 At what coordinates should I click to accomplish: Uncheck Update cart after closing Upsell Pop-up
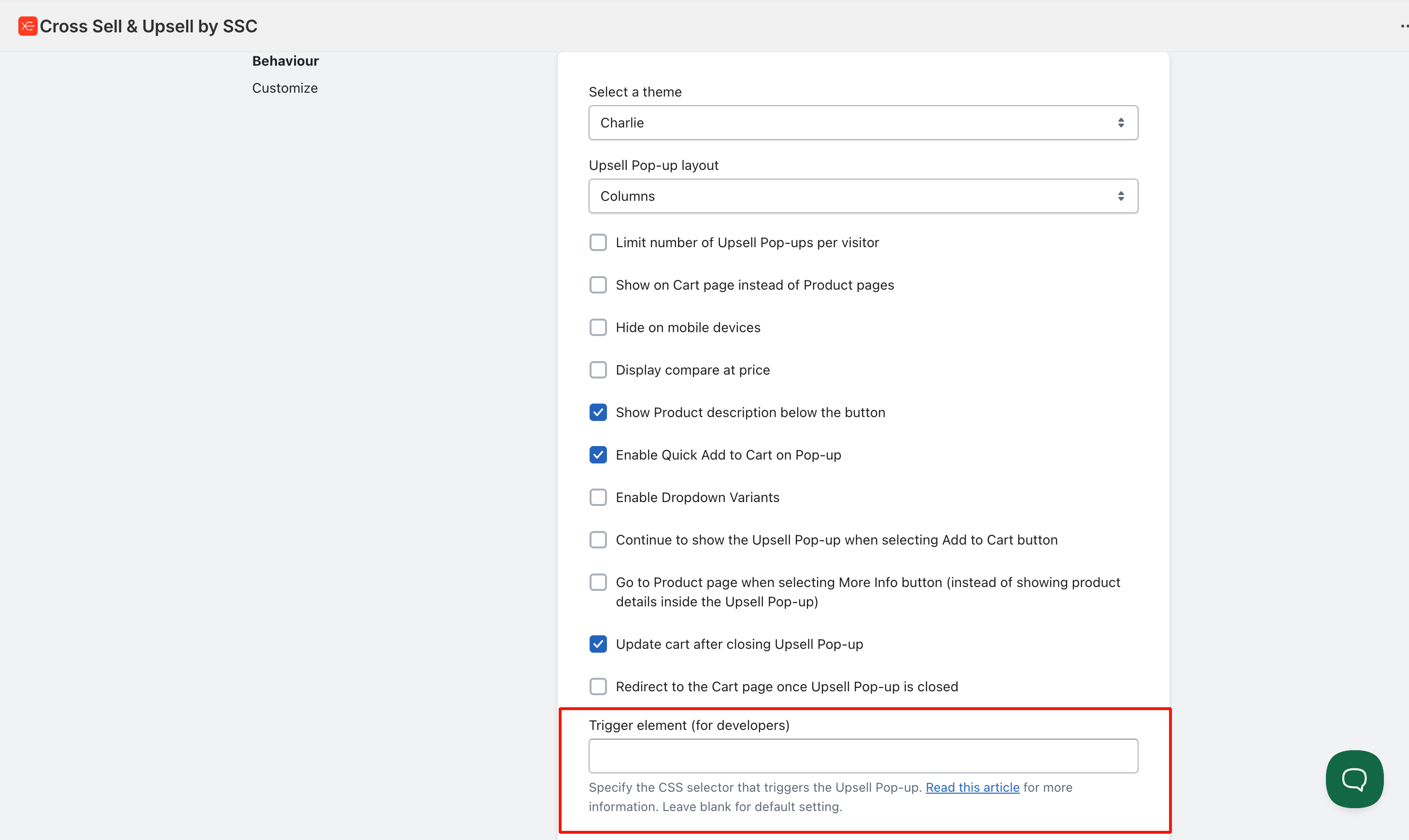click(598, 644)
